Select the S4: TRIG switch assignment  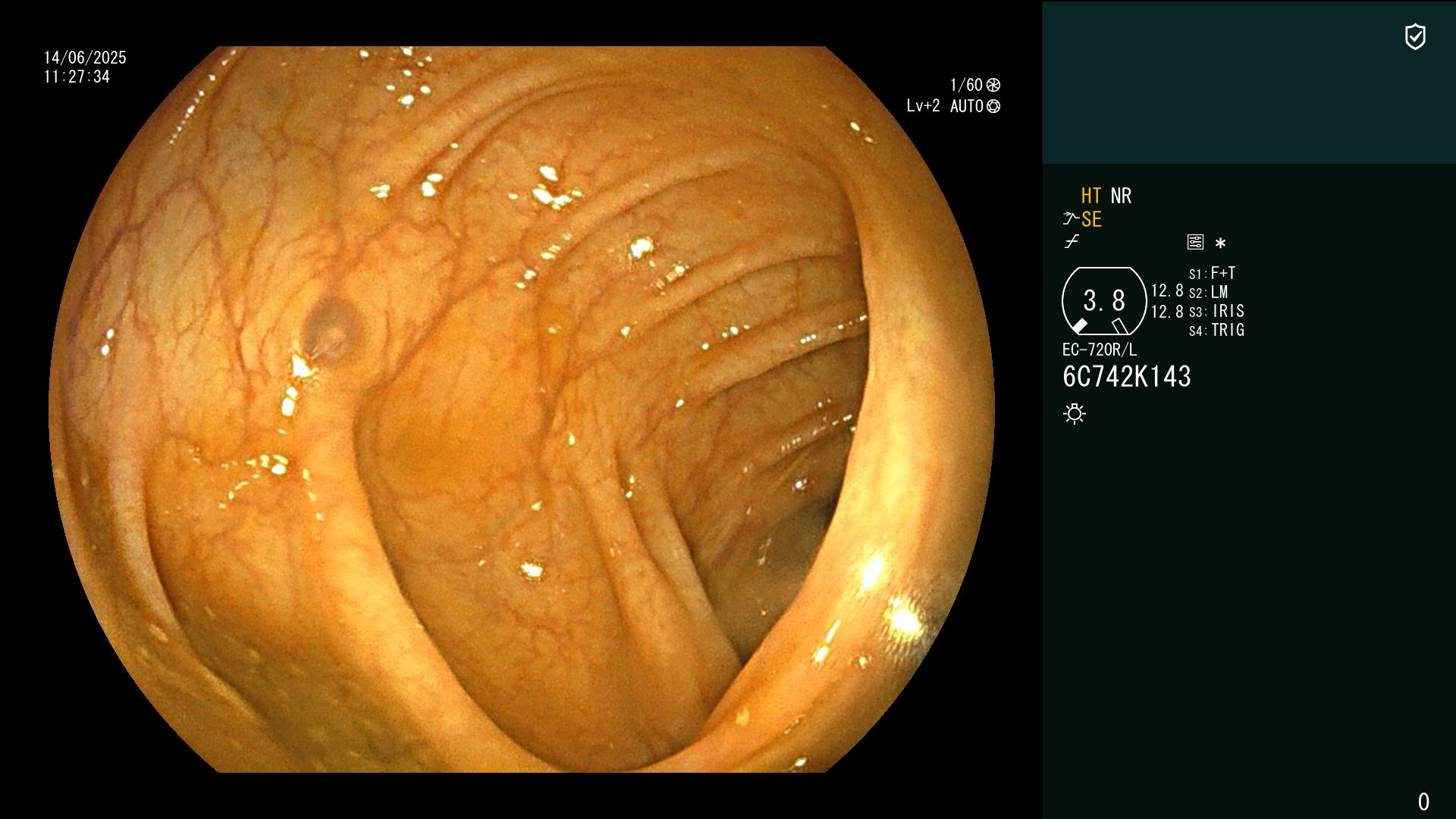[1216, 330]
